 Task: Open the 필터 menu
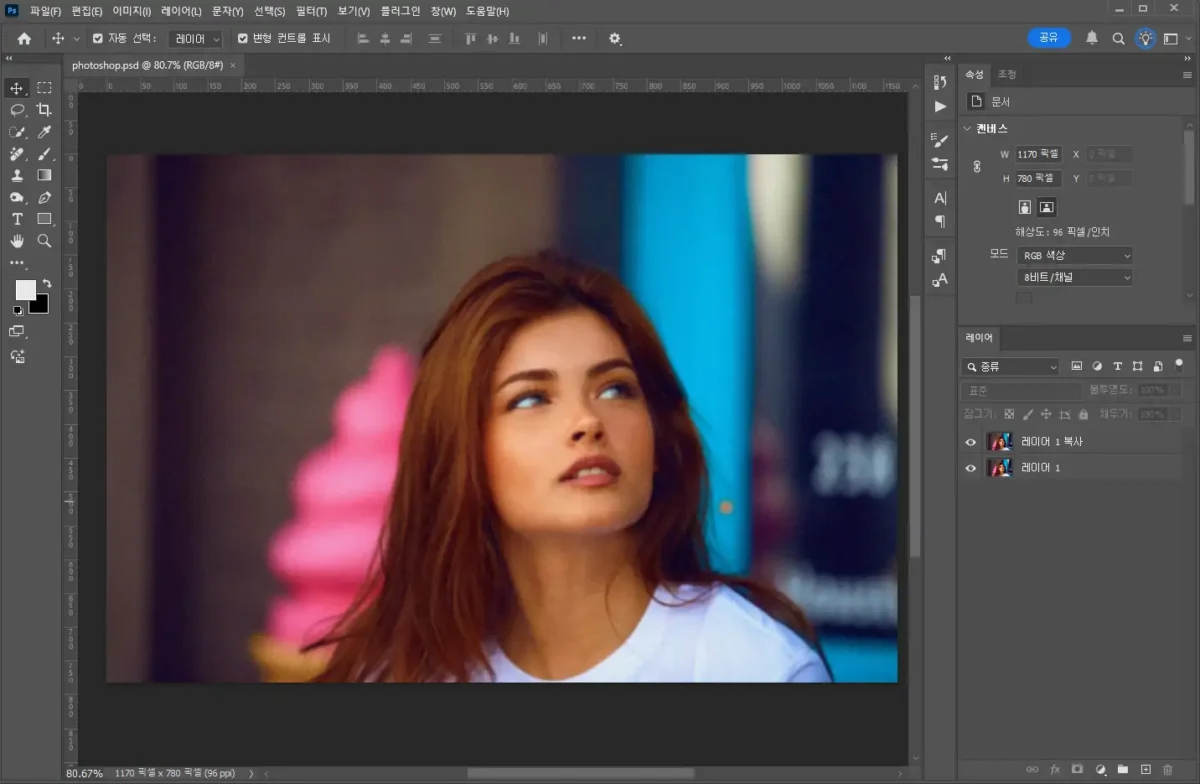tap(313, 11)
